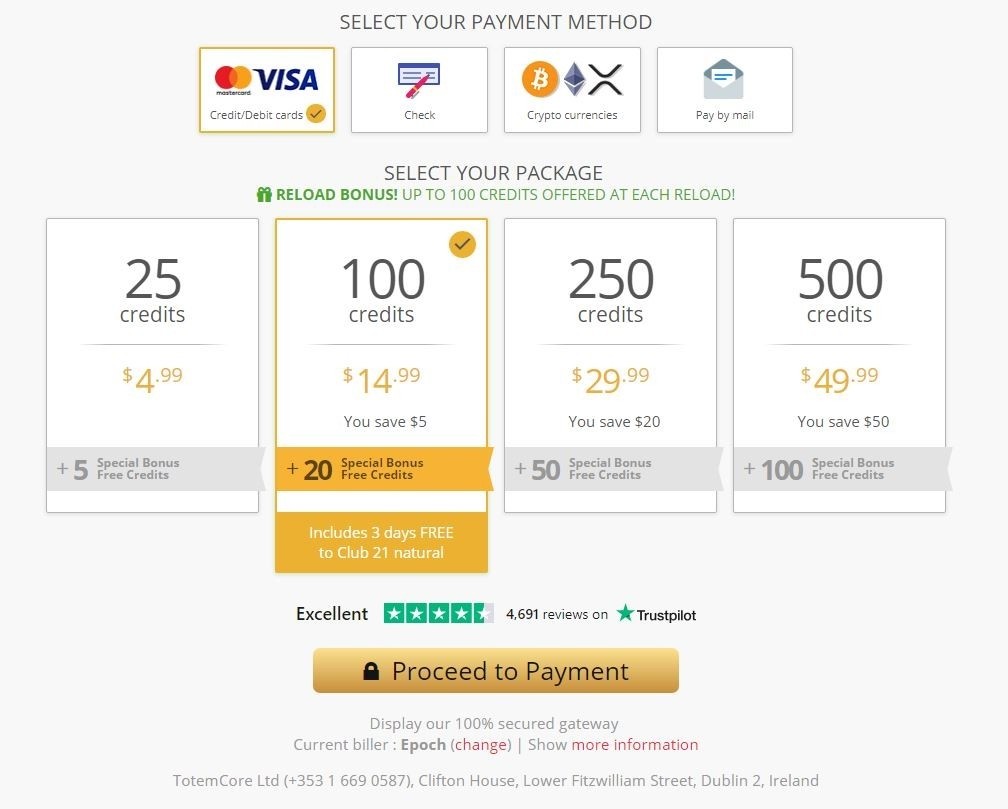
Task: Click the Ethereum diamond icon
Action: click(575, 80)
